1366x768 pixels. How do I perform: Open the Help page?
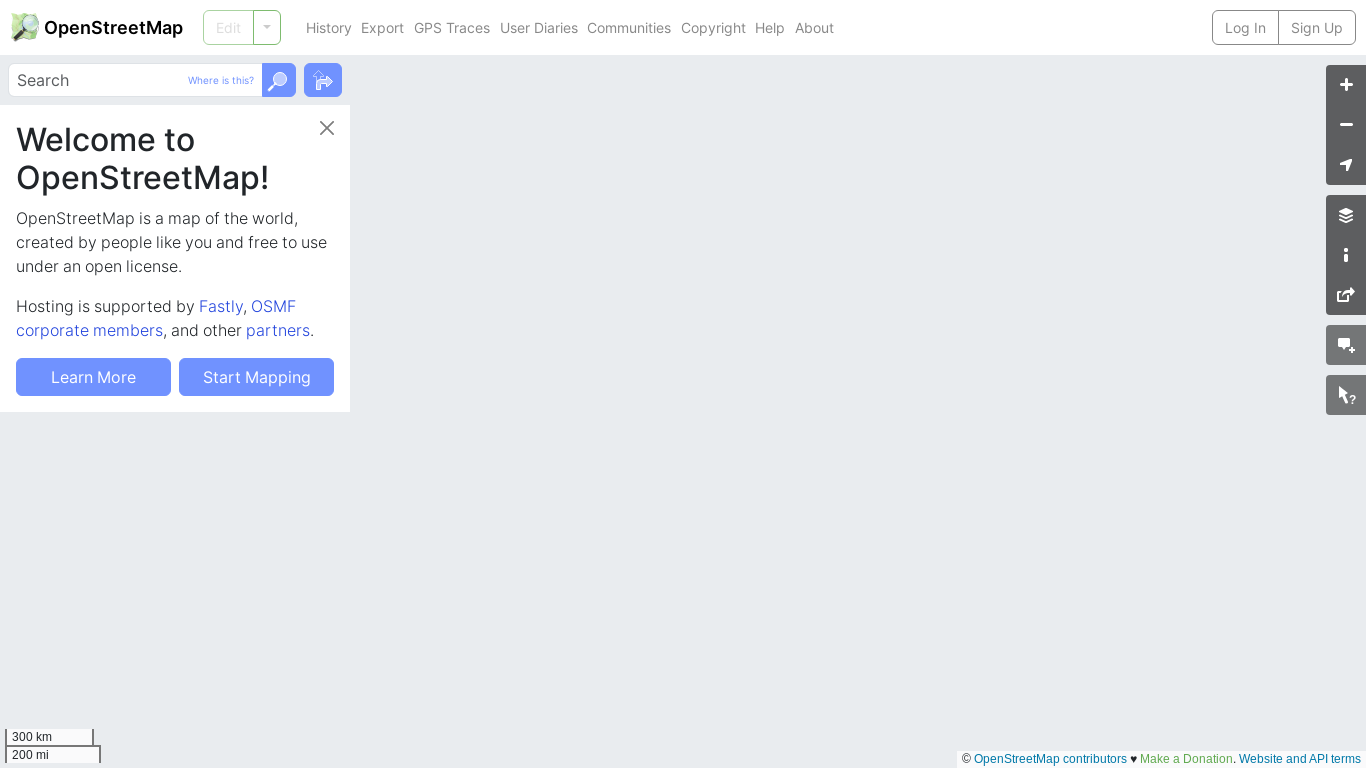(770, 28)
